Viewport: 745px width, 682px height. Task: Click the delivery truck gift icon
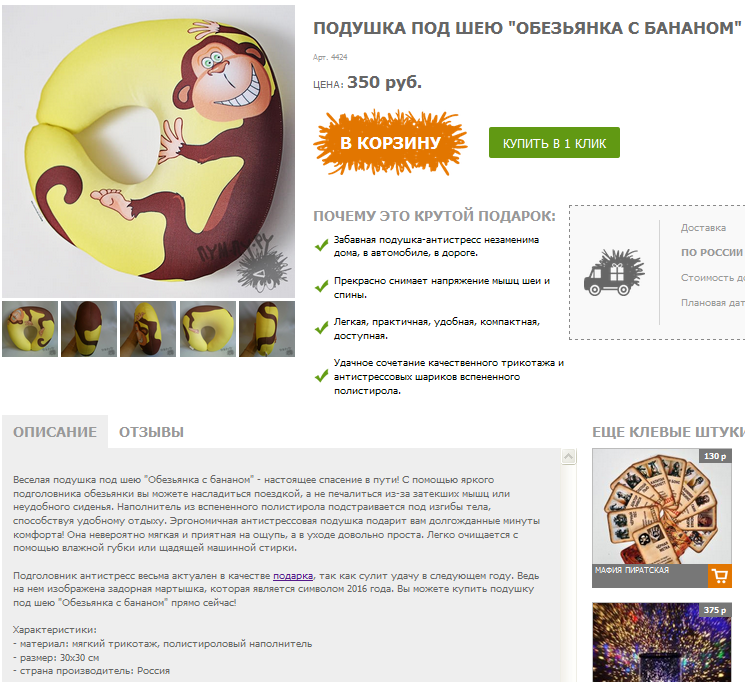click(x=614, y=272)
